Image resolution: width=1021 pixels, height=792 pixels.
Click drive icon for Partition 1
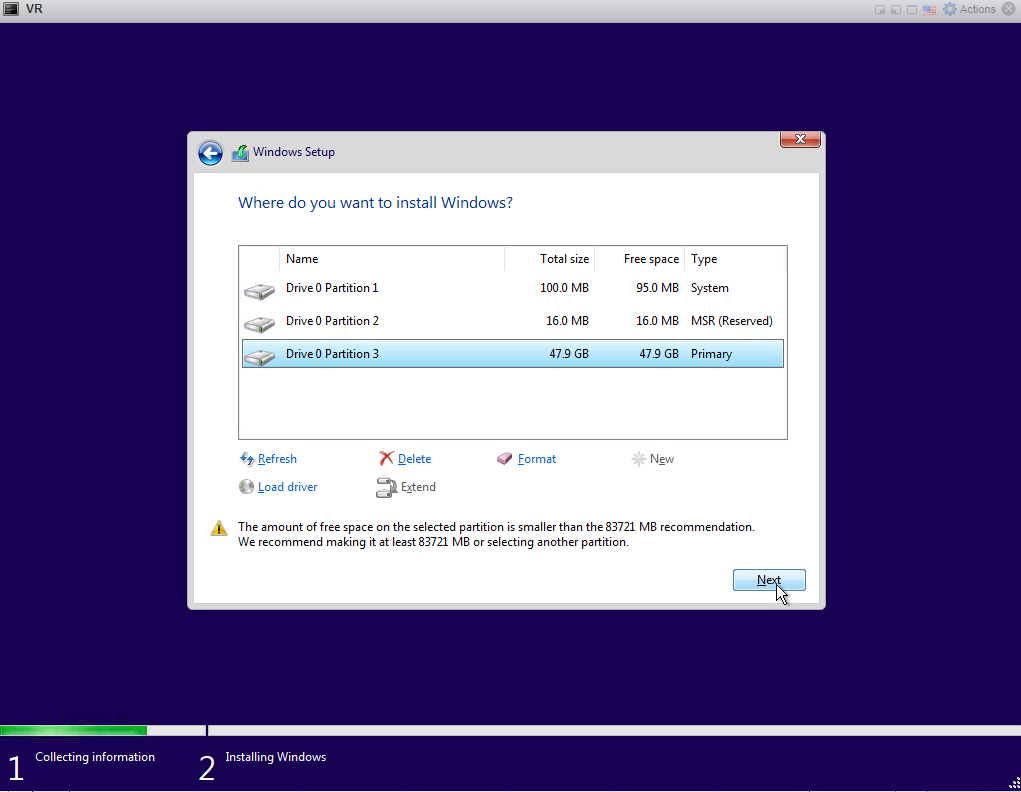tap(259, 290)
